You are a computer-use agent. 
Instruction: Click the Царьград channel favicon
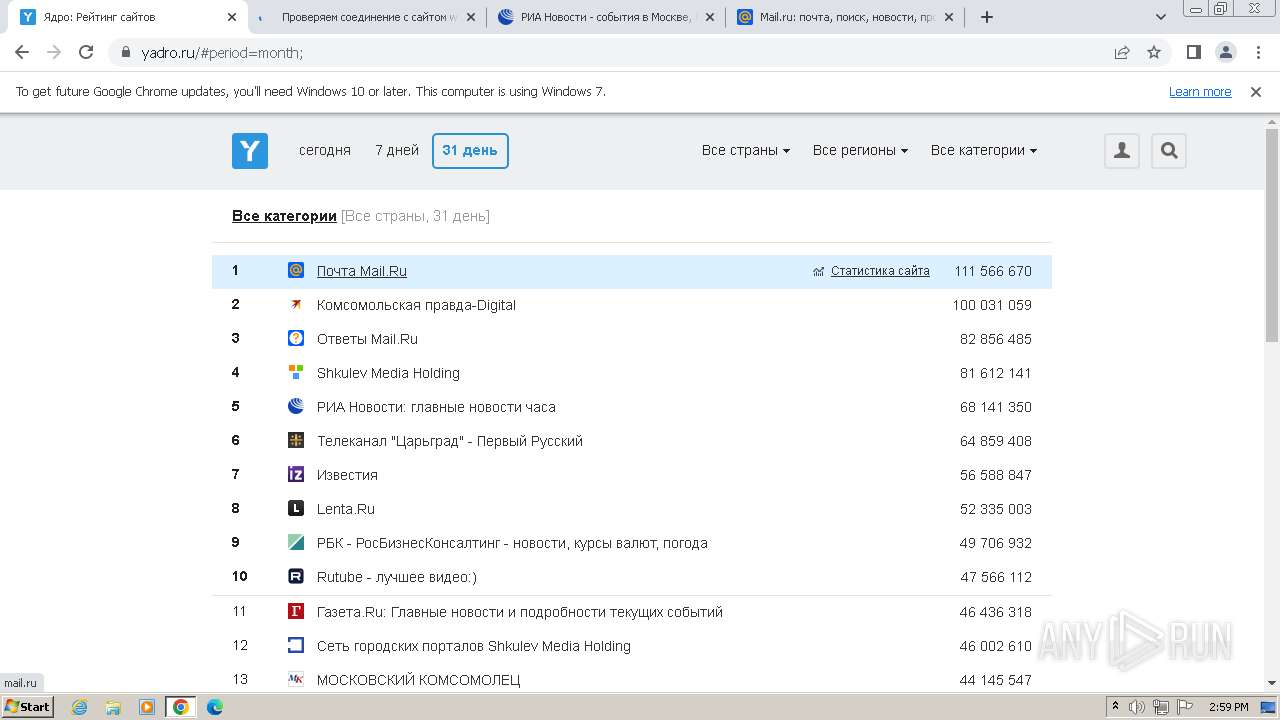point(296,440)
